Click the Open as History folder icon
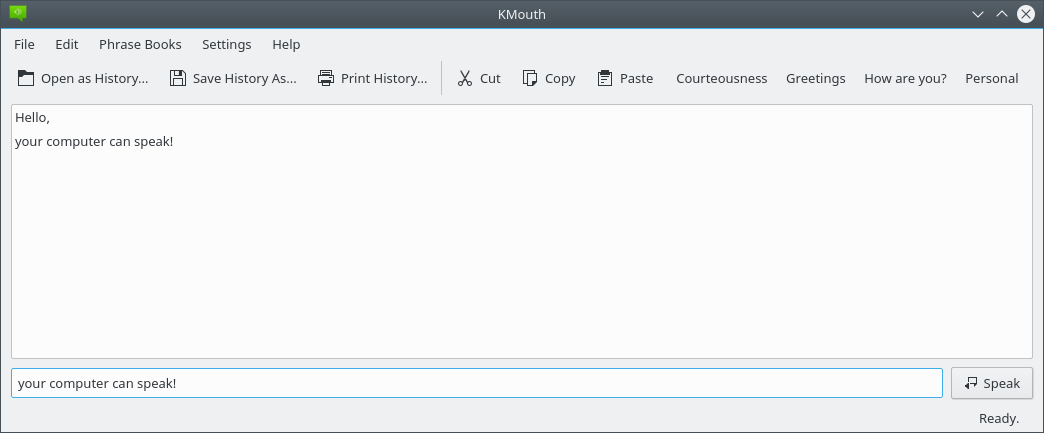 tap(26, 78)
